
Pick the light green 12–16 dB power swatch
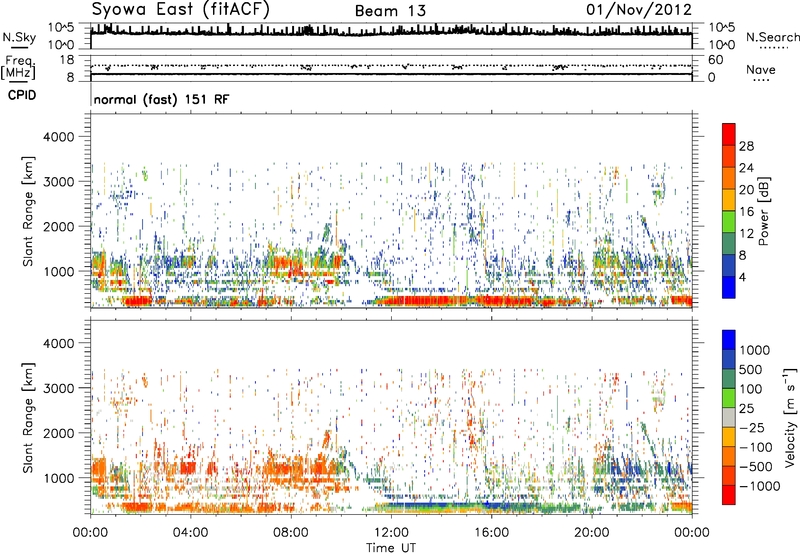[x=729, y=221]
